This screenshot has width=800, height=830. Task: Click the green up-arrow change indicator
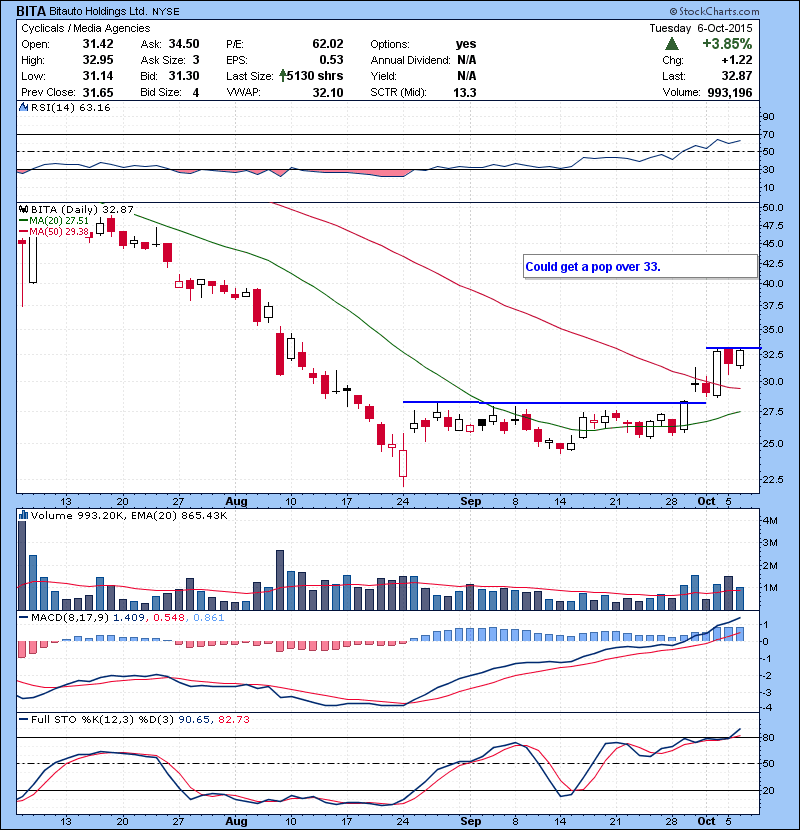tap(671, 44)
